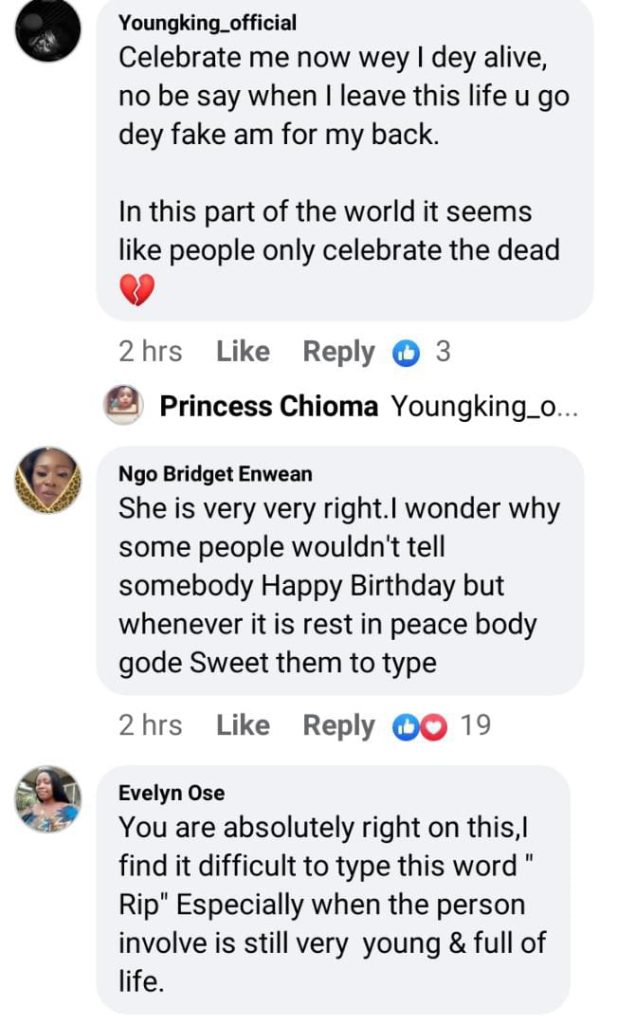
Task: Visit Ngo Bridget Enwean's profile name
Action: coord(215,474)
